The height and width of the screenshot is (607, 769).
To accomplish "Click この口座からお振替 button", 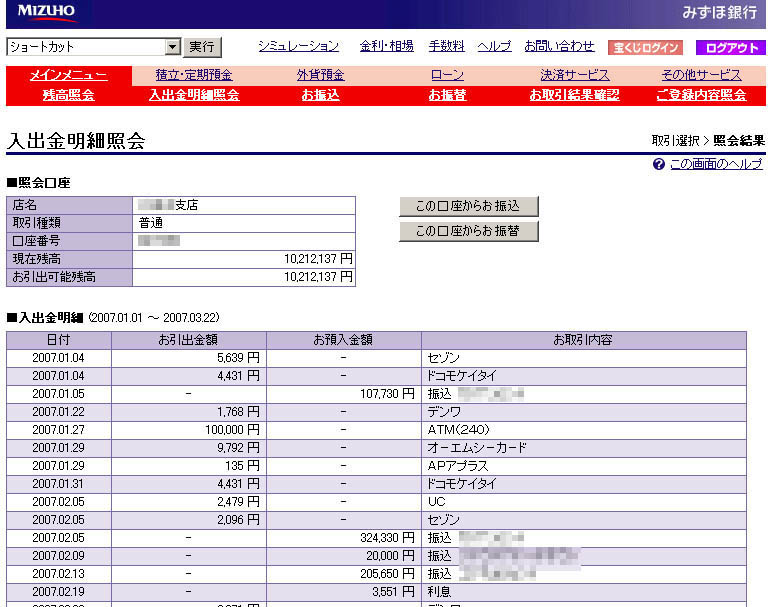I will [469, 231].
